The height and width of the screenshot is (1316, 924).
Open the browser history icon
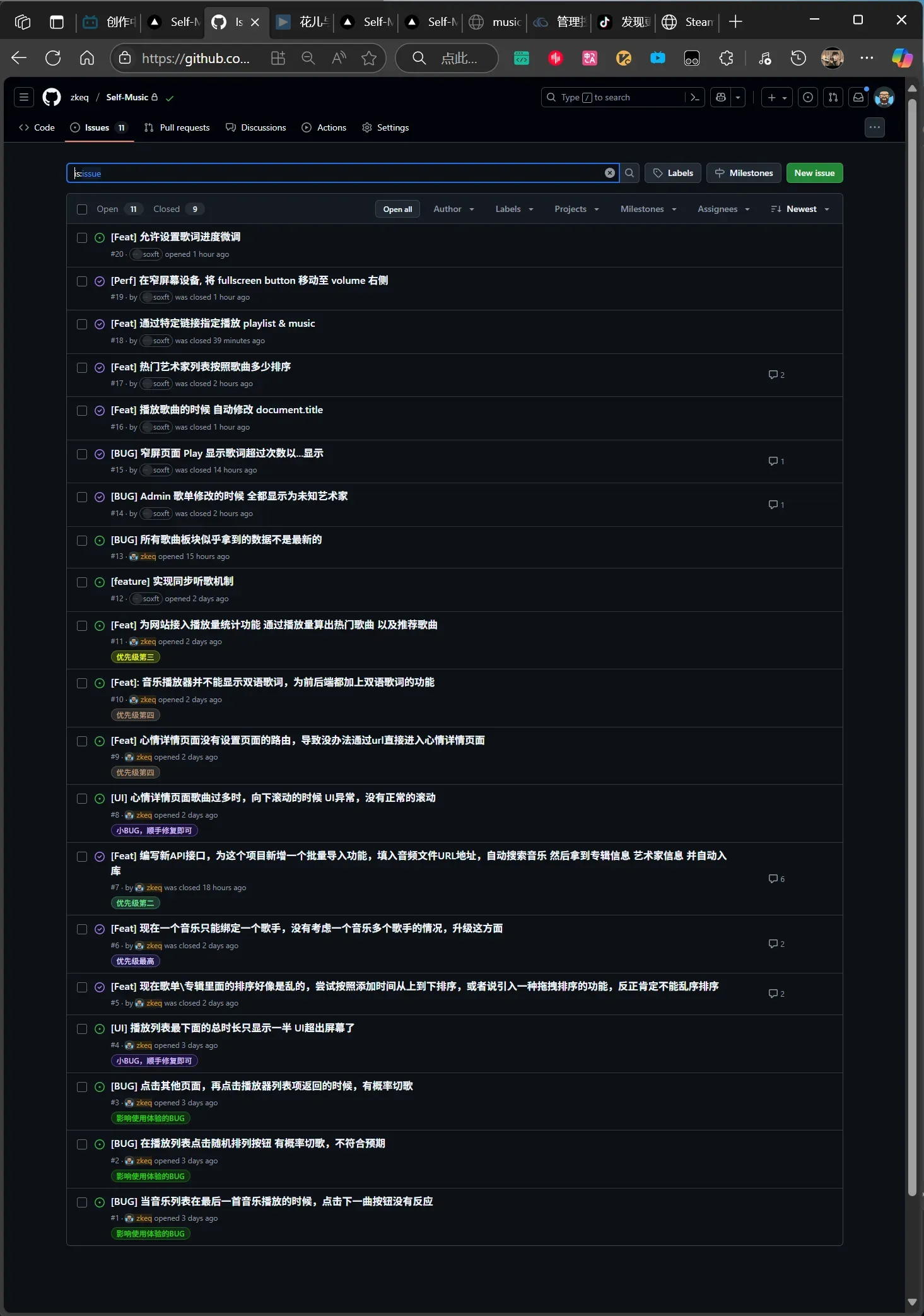click(x=798, y=58)
